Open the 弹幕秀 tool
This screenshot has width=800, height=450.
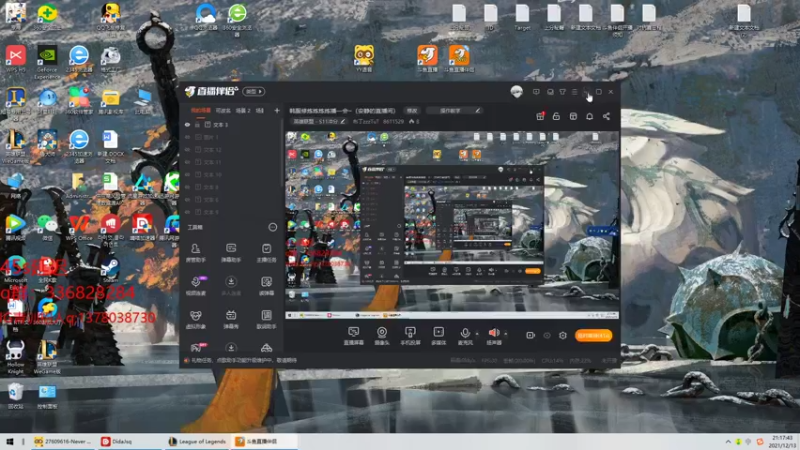(231, 319)
